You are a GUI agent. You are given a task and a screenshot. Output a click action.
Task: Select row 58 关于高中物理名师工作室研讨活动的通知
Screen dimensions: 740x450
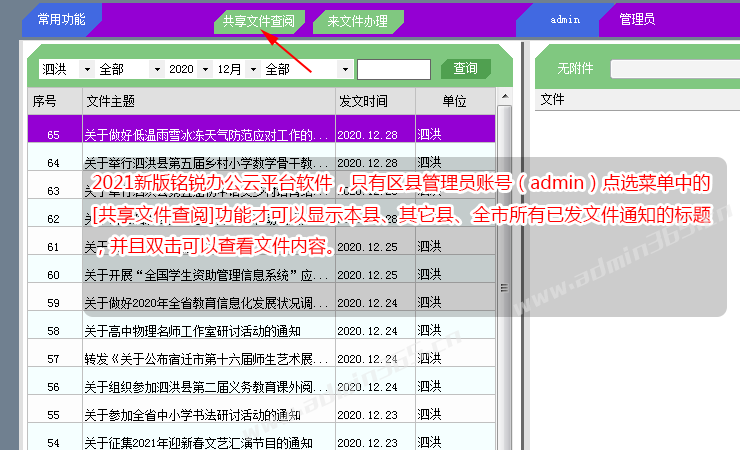point(261,325)
